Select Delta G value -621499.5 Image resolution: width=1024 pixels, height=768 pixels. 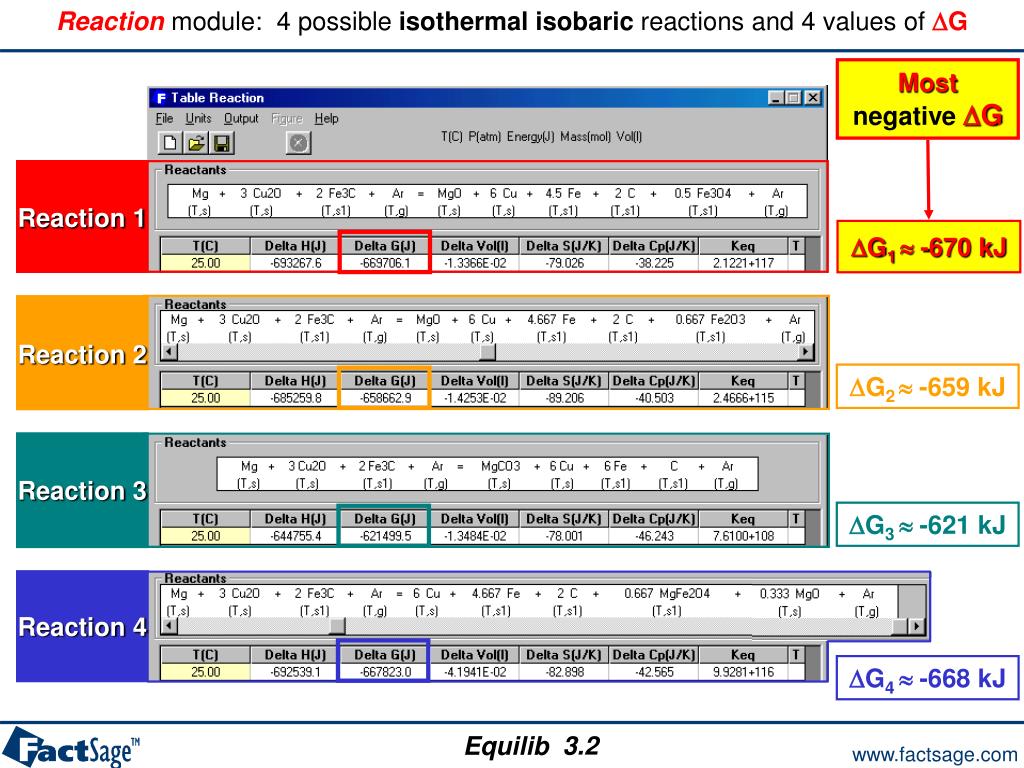pos(385,536)
